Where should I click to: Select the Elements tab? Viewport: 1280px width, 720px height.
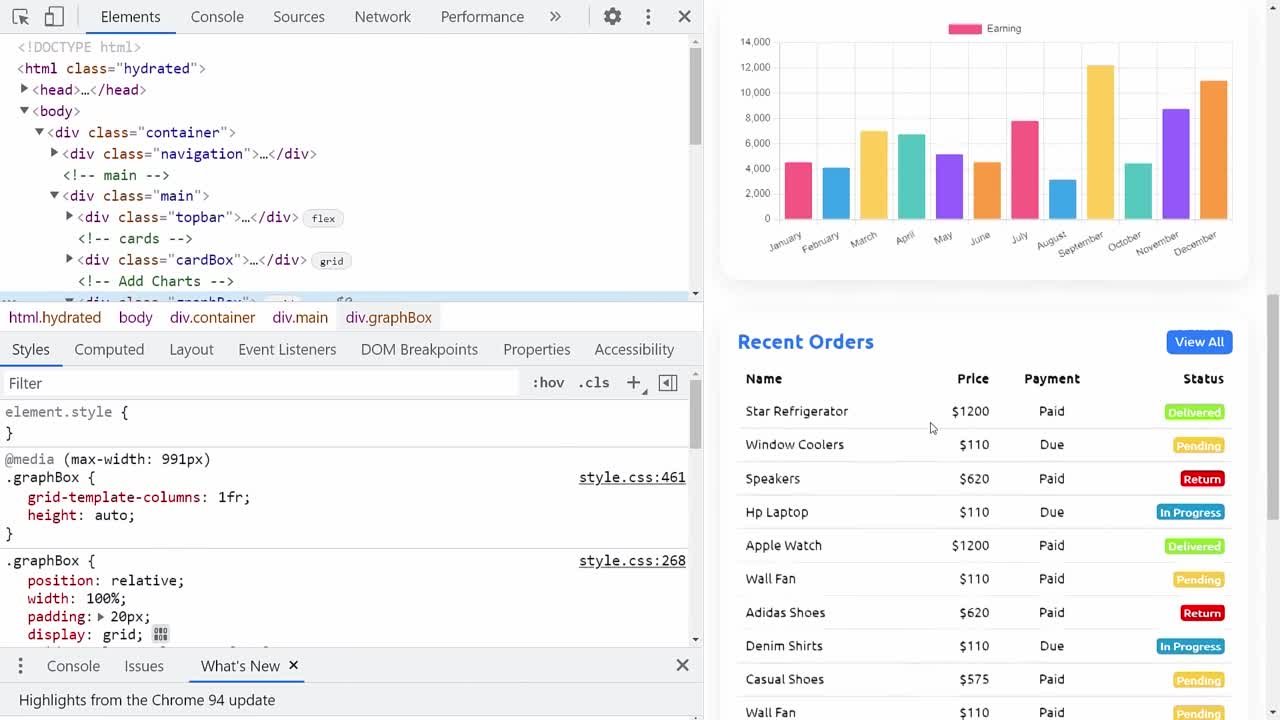[130, 17]
